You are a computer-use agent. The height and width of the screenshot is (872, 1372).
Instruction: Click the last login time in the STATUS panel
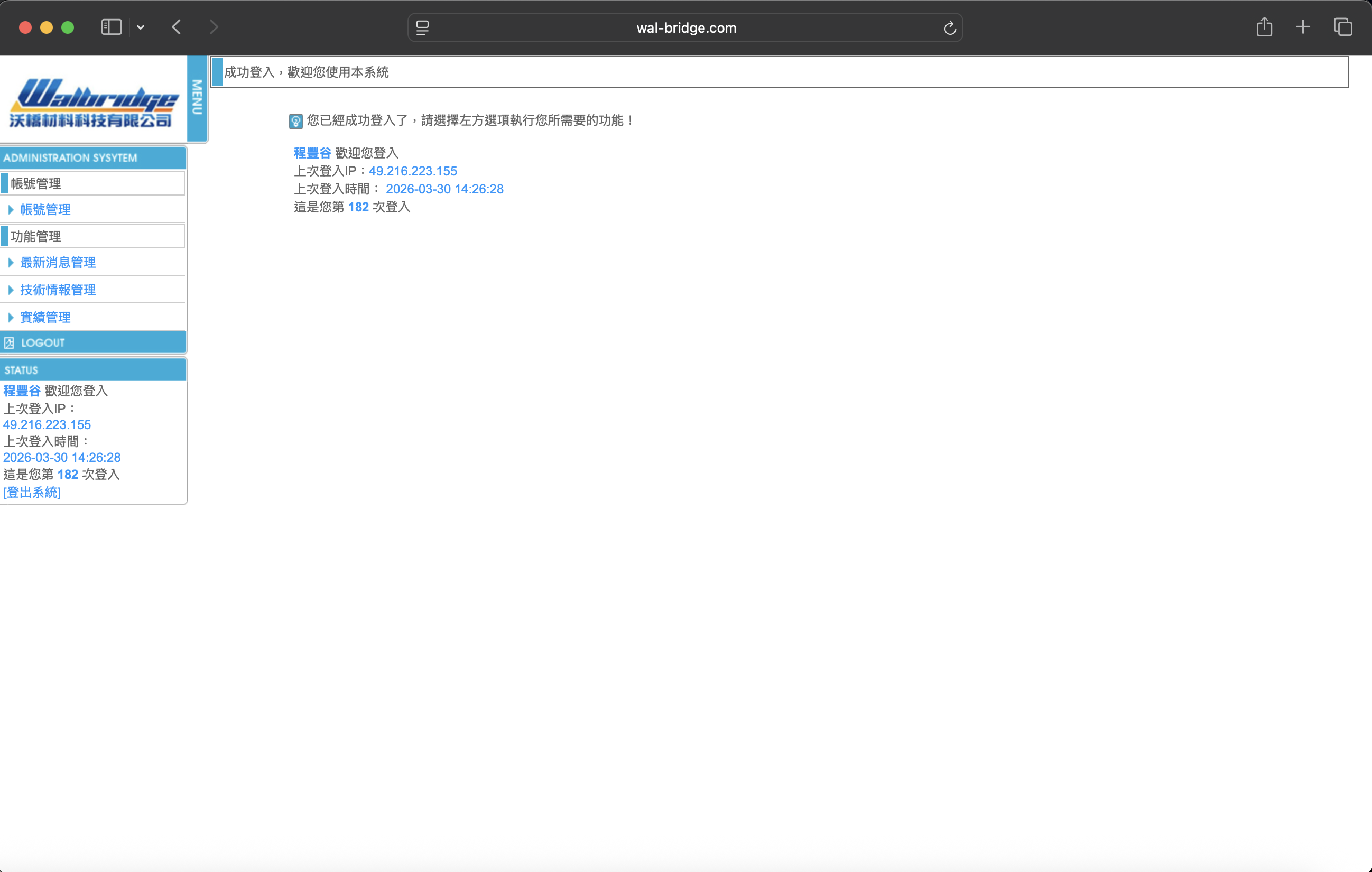[x=61, y=457]
